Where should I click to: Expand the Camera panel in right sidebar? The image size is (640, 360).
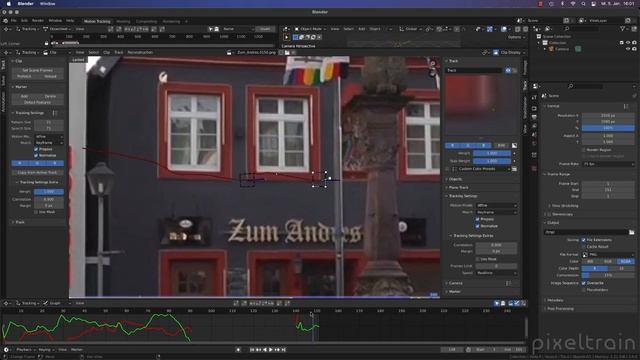point(456,283)
